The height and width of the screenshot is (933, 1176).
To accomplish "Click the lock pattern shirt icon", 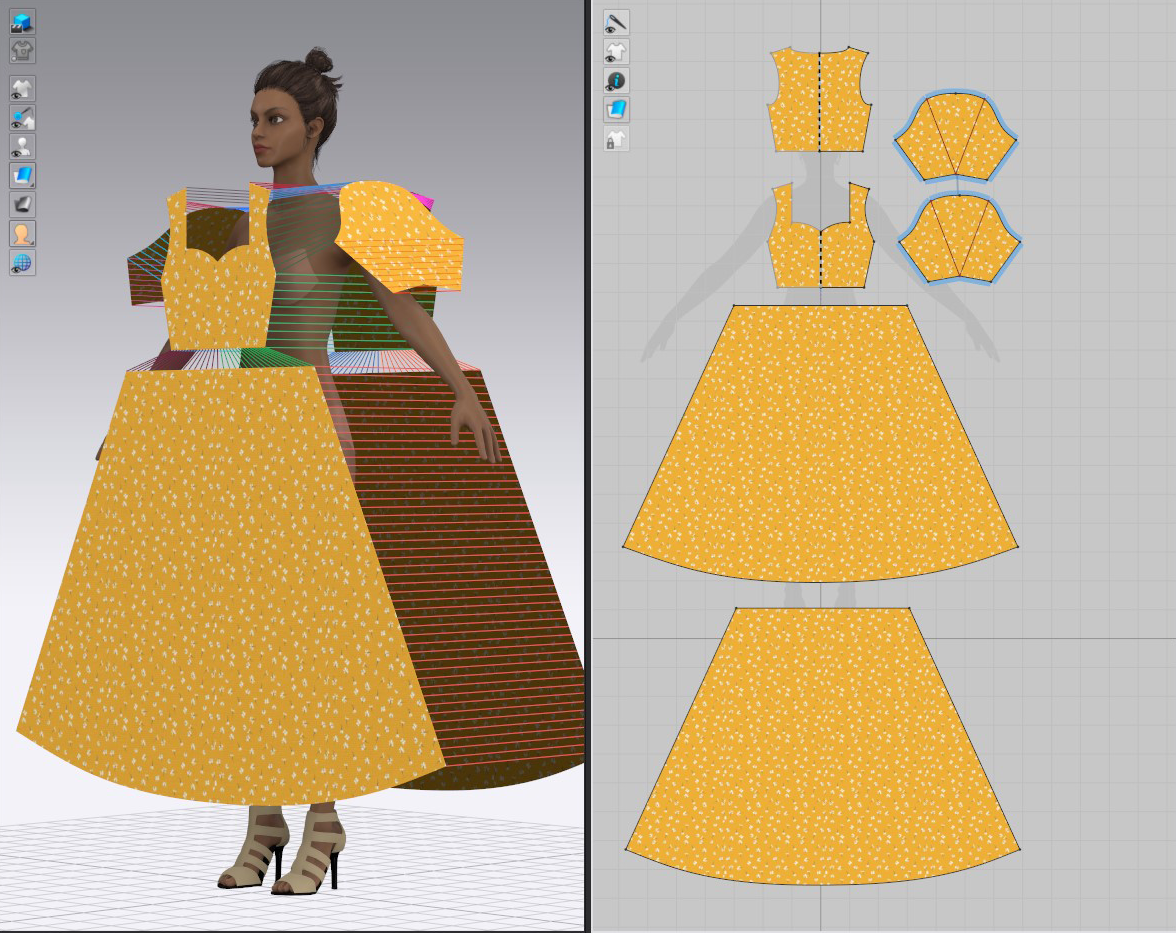I will [616, 139].
